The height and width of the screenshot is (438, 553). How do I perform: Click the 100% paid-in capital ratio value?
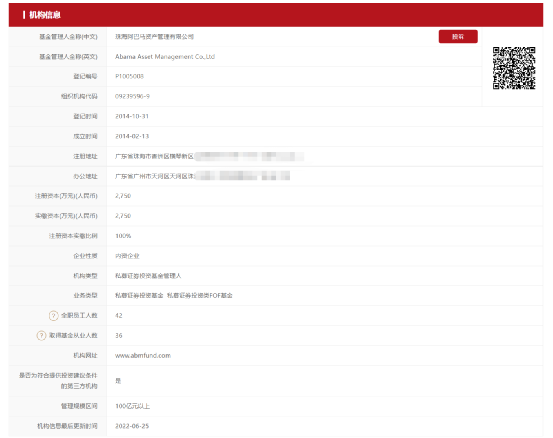click(x=123, y=236)
